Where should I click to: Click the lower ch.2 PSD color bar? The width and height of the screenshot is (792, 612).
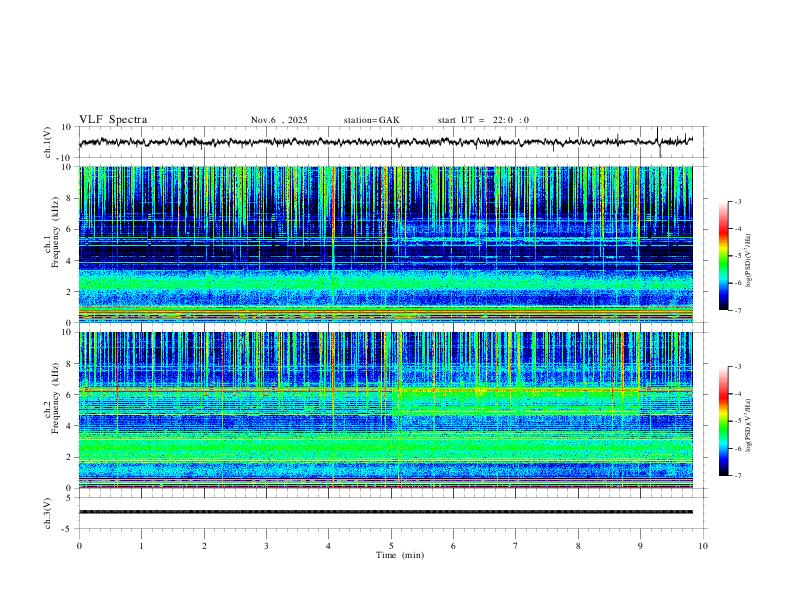coord(724,421)
